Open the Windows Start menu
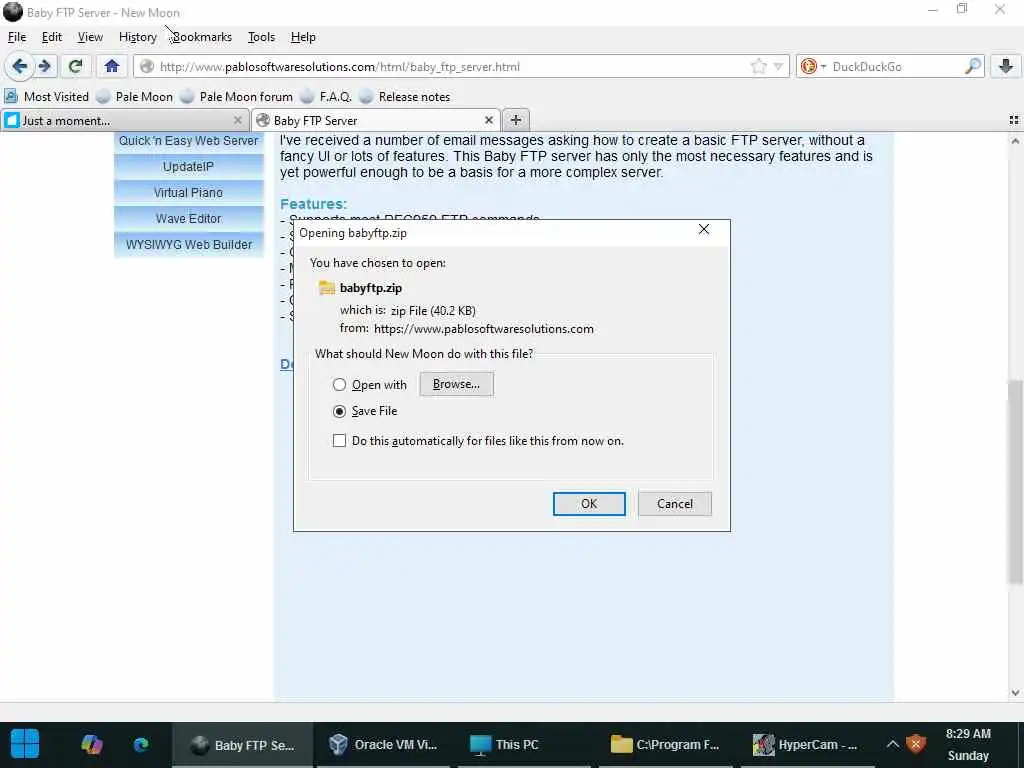The height and width of the screenshot is (768, 1024). click(x=25, y=744)
